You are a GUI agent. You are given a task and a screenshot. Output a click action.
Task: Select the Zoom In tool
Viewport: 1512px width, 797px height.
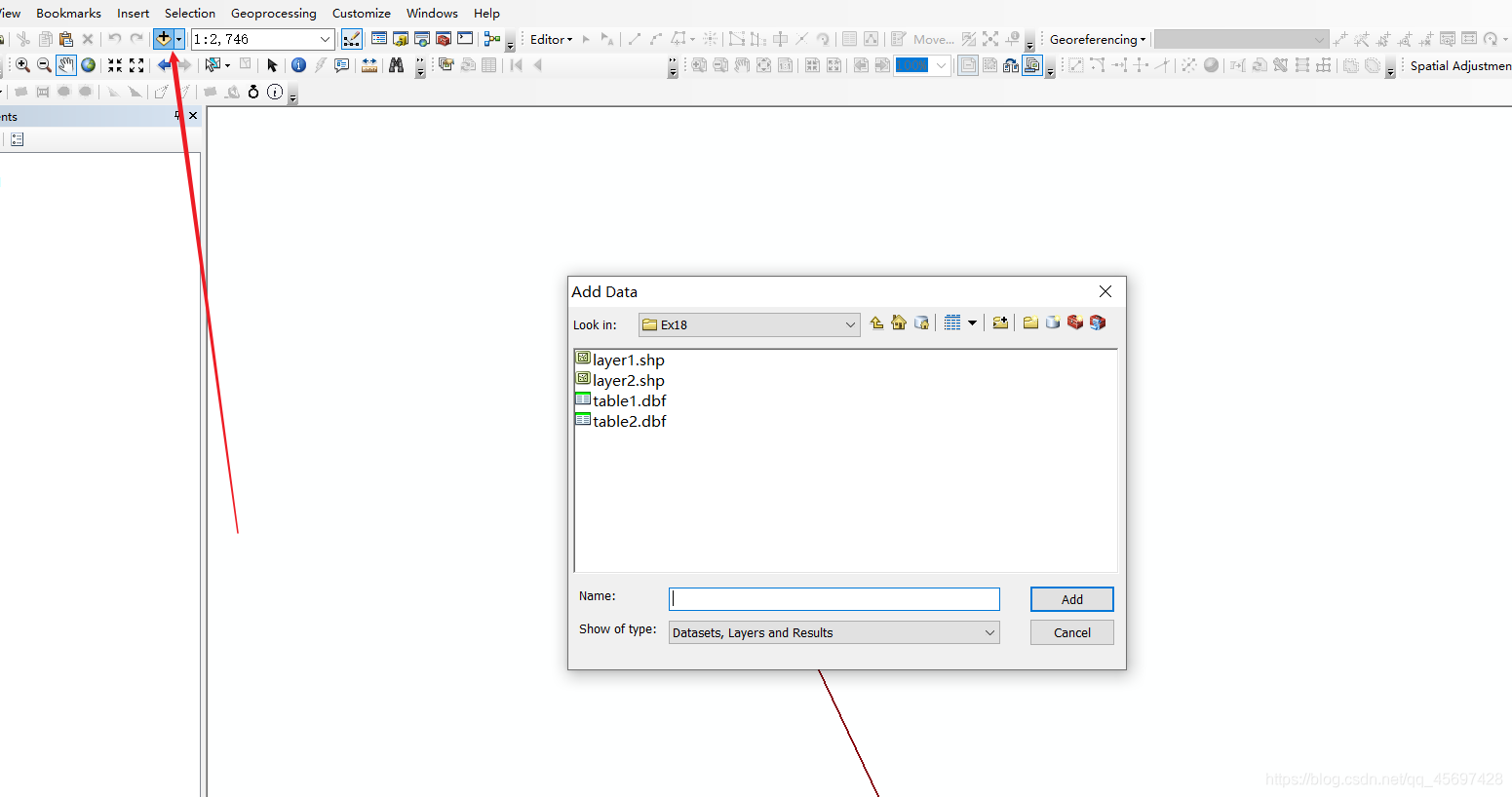[22, 65]
